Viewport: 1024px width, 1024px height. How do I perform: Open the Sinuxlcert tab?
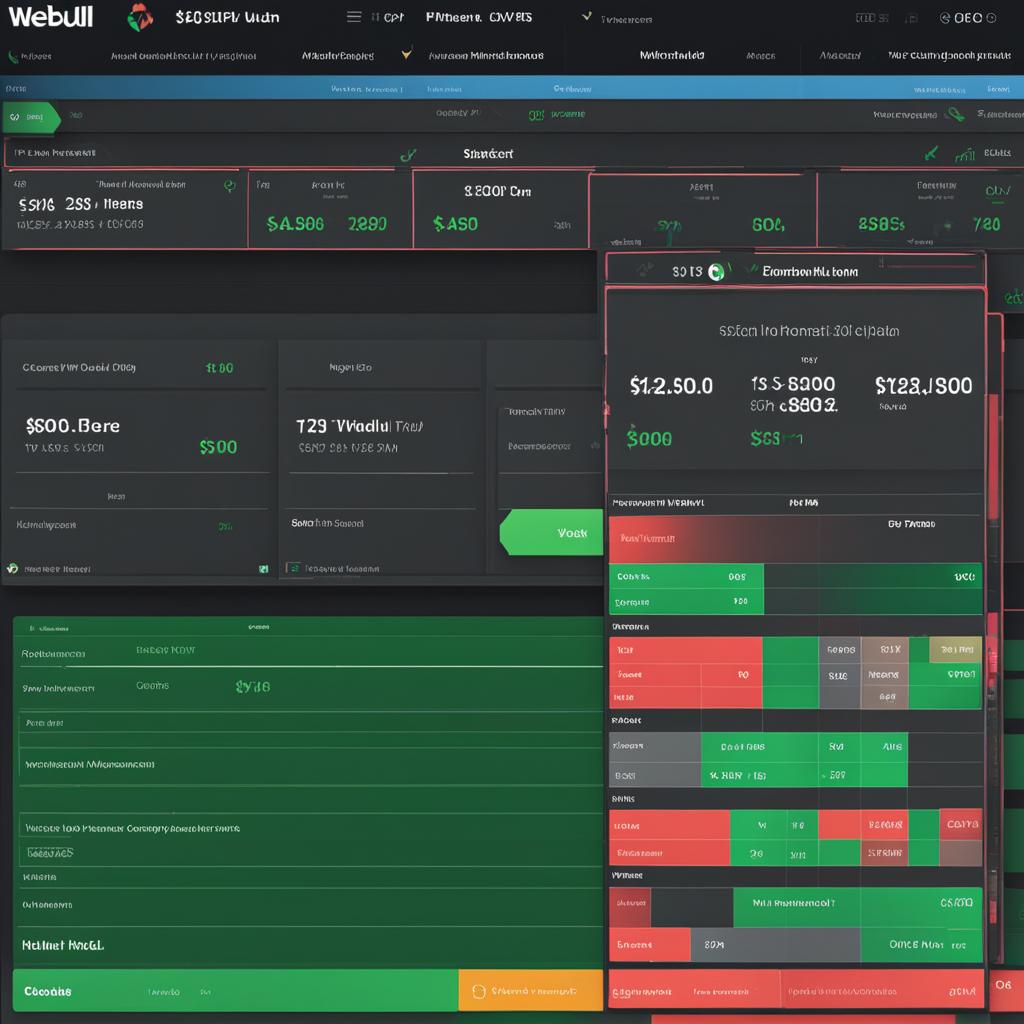click(x=488, y=153)
